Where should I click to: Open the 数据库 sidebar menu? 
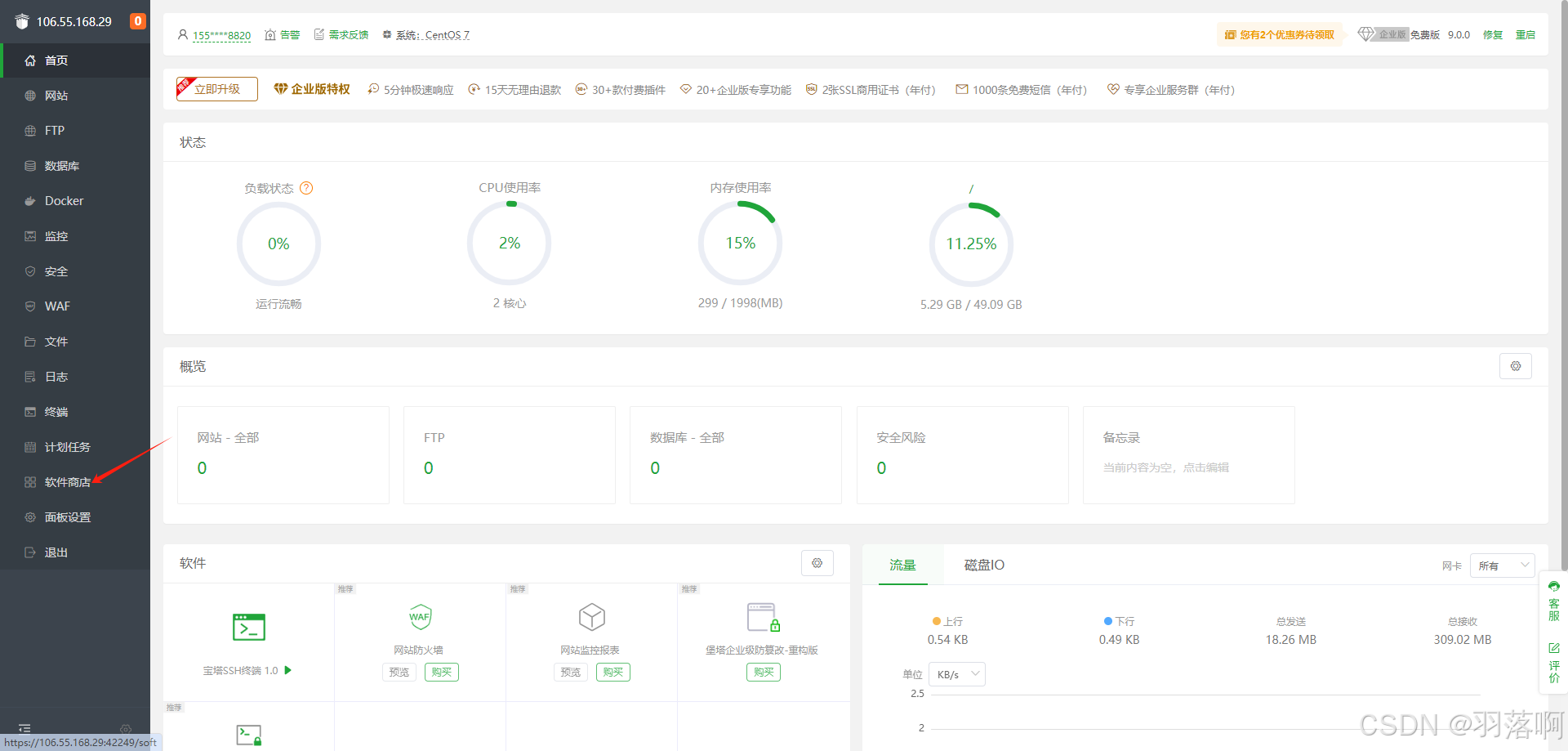click(75, 166)
